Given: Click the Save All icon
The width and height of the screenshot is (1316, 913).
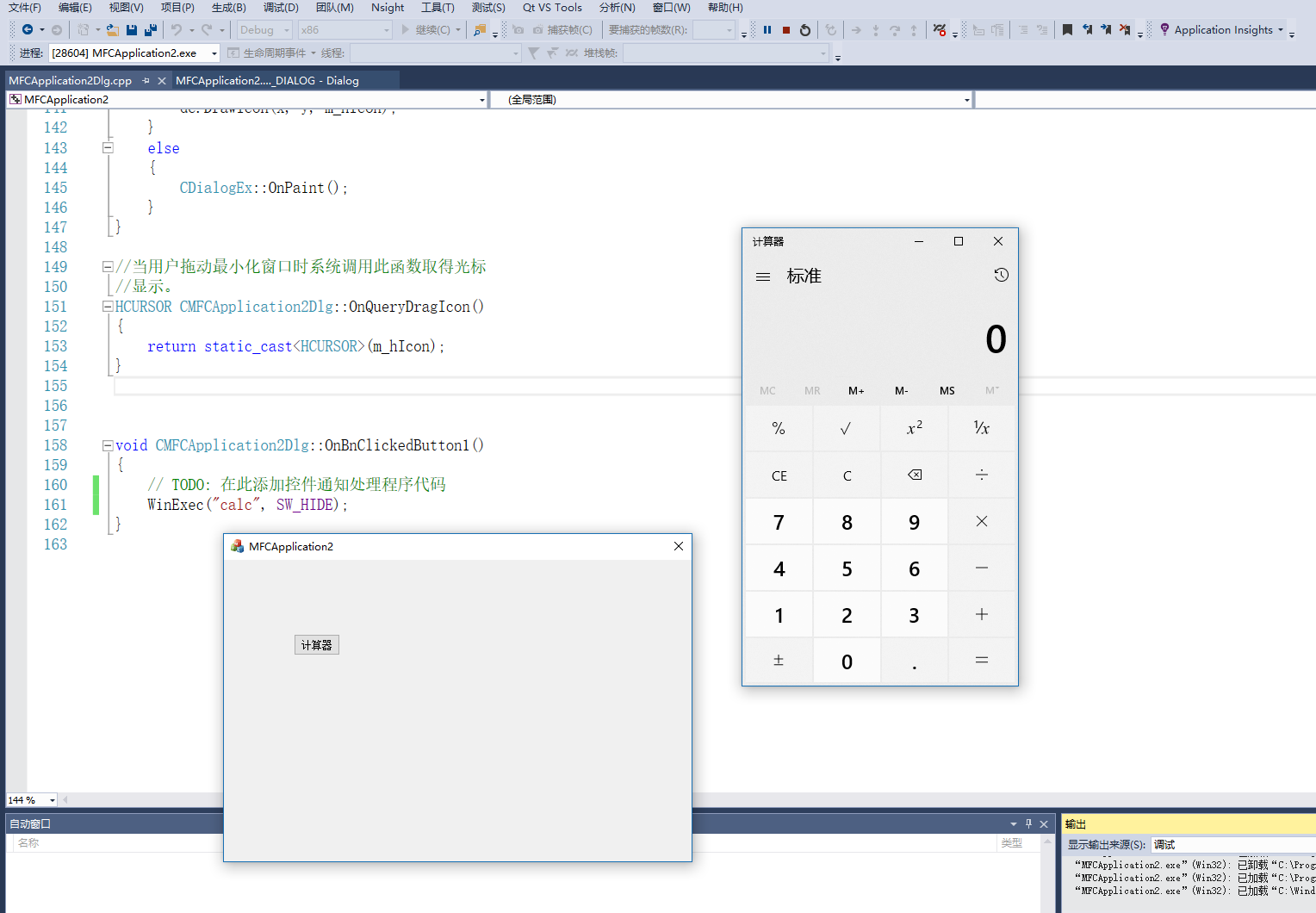Looking at the screenshot, I should pos(151,29).
